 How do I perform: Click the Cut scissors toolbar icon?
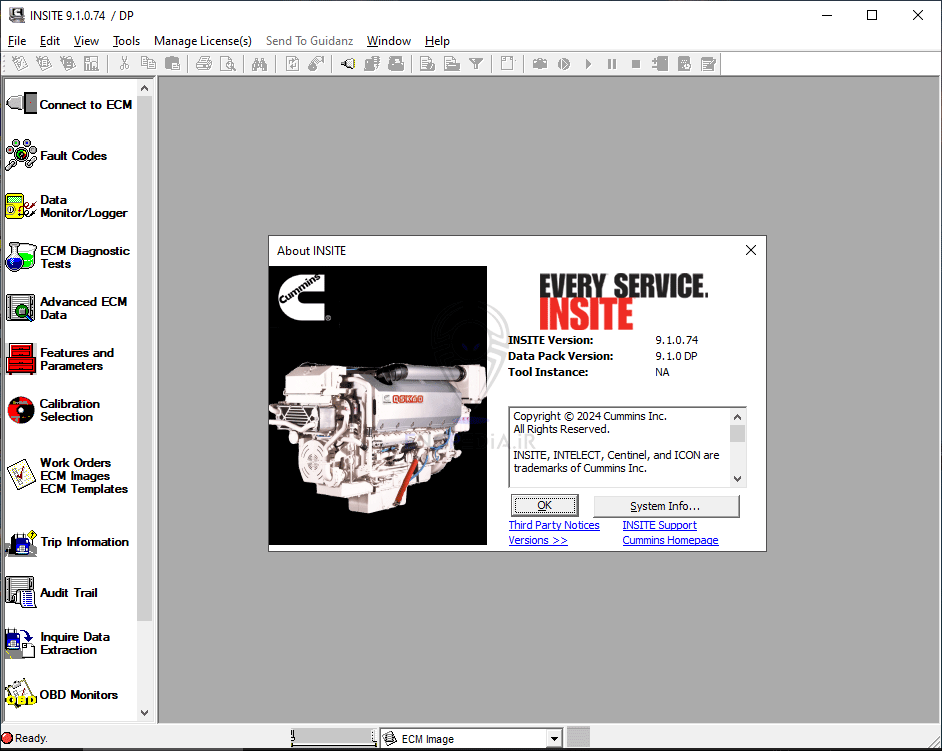(x=124, y=64)
